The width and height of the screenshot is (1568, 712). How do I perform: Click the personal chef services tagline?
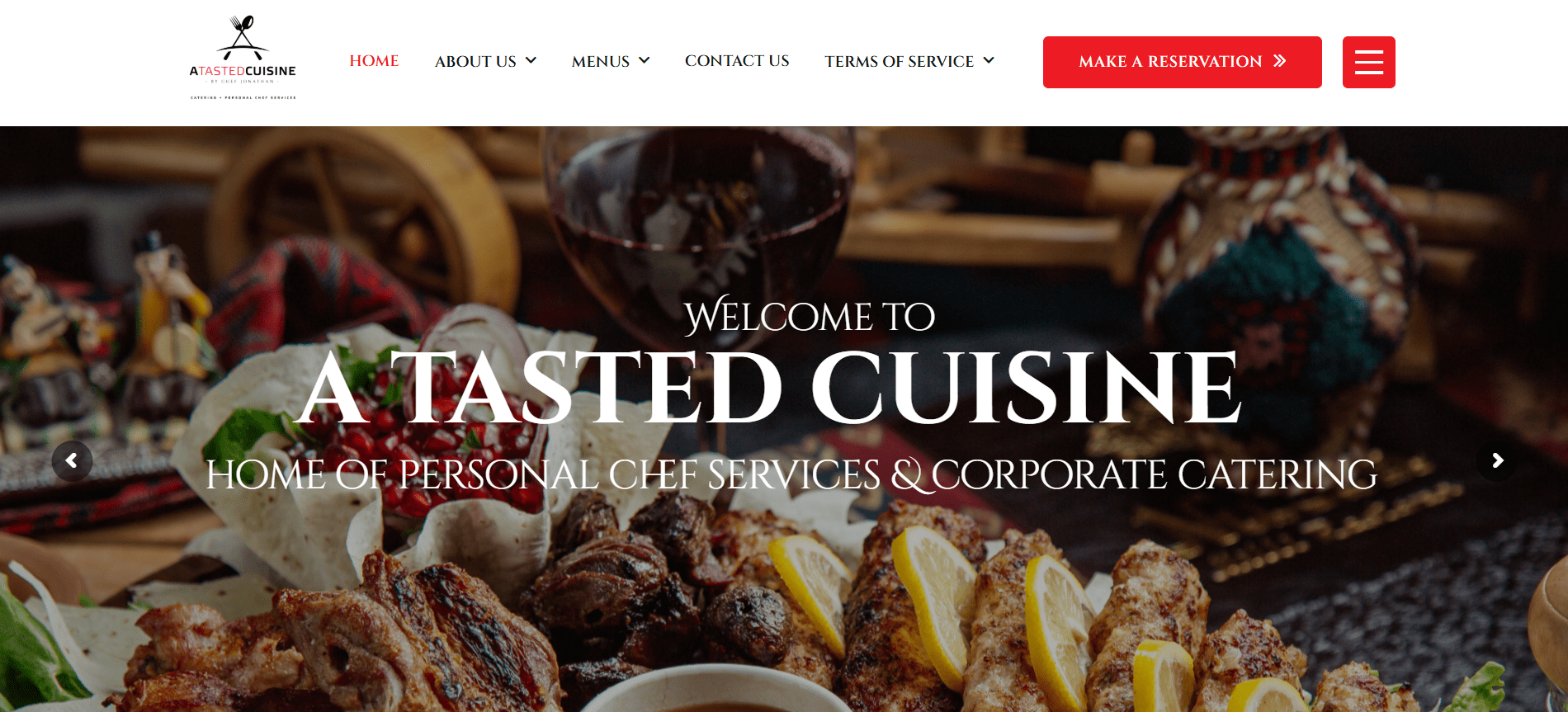[x=791, y=474]
